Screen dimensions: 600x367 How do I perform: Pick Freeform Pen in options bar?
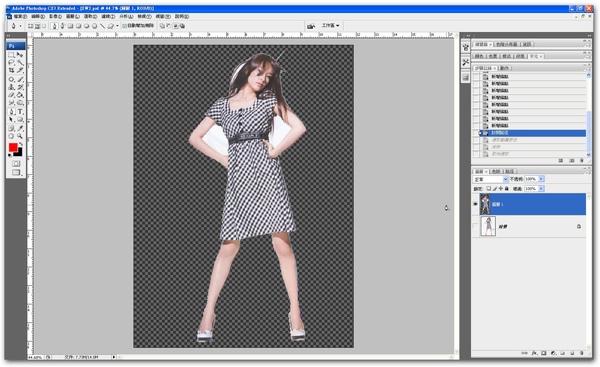(x=62, y=26)
